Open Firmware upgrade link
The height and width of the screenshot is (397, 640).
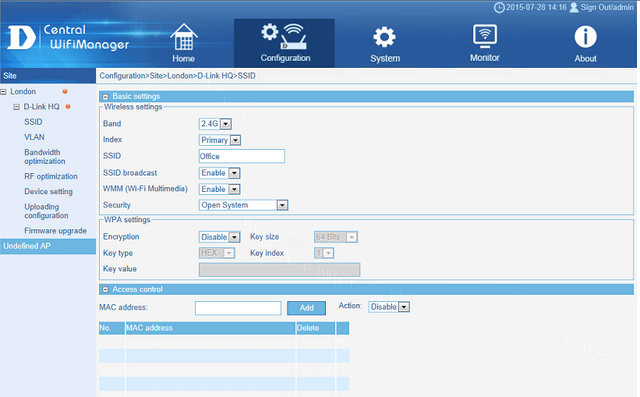click(x=55, y=231)
